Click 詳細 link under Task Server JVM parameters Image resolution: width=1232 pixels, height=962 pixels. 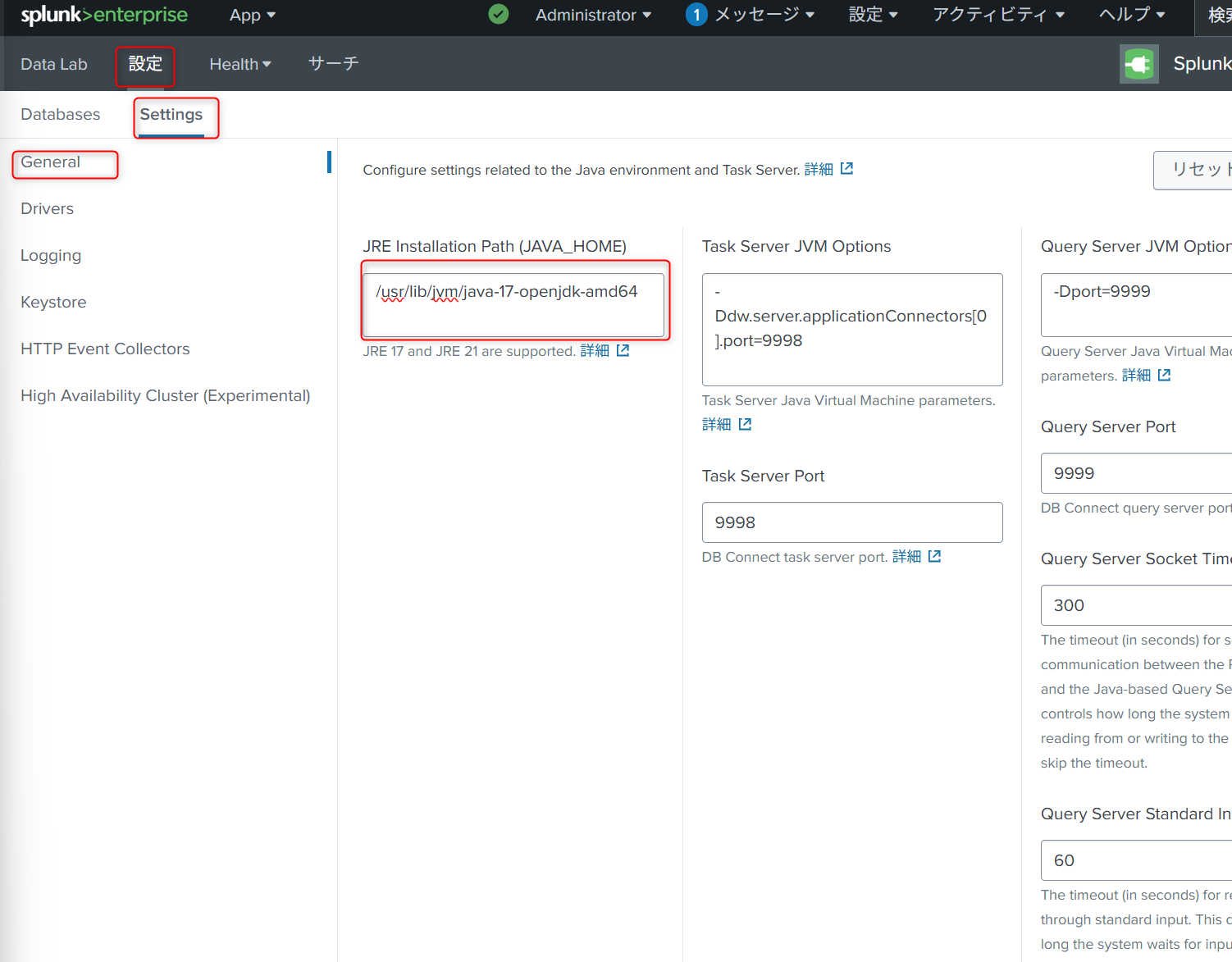click(716, 424)
